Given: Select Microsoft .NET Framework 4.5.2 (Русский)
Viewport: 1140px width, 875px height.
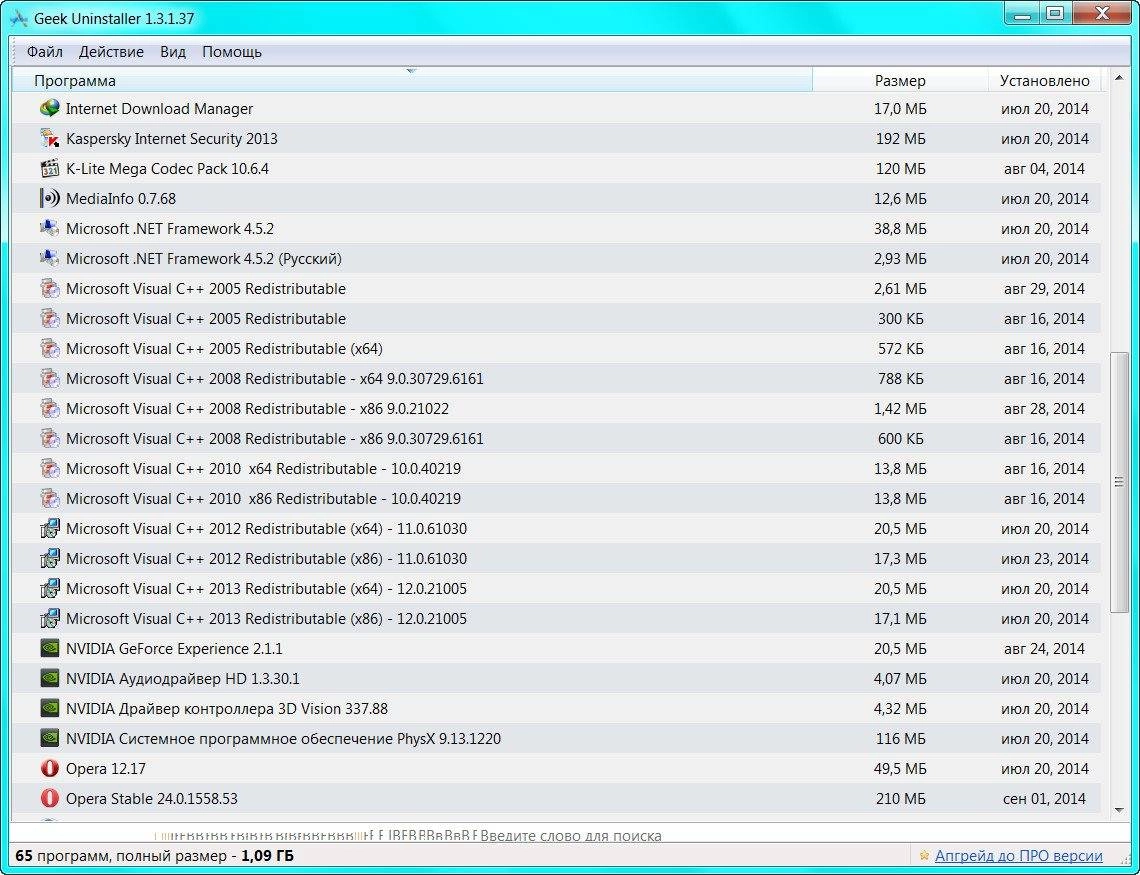Looking at the screenshot, I should tap(556, 258).
